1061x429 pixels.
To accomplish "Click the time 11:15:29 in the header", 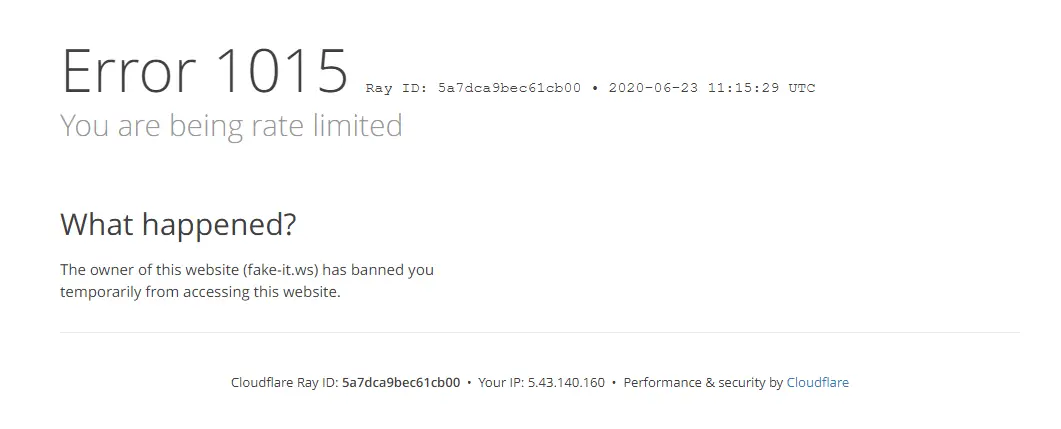I will pyautogui.click(x=744, y=88).
